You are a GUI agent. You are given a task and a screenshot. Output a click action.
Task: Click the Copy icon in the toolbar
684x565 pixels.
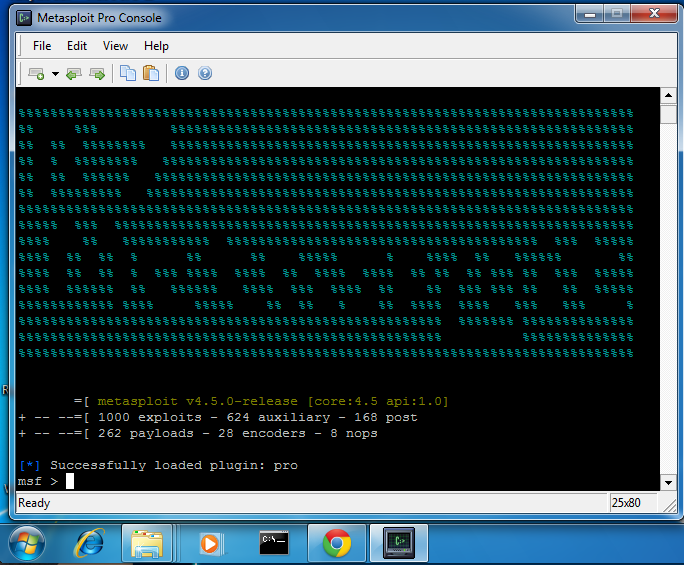pyautogui.click(x=128, y=73)
